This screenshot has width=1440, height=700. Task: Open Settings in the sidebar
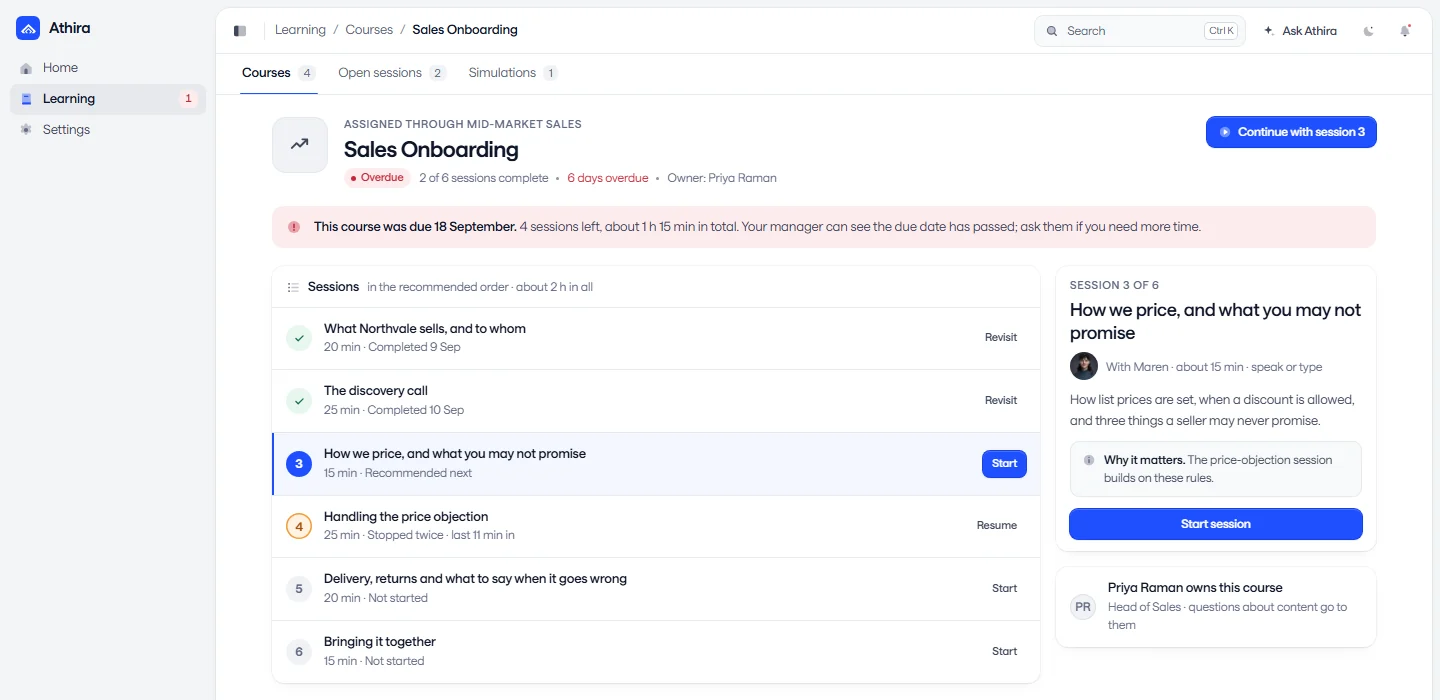click(108, 130)
